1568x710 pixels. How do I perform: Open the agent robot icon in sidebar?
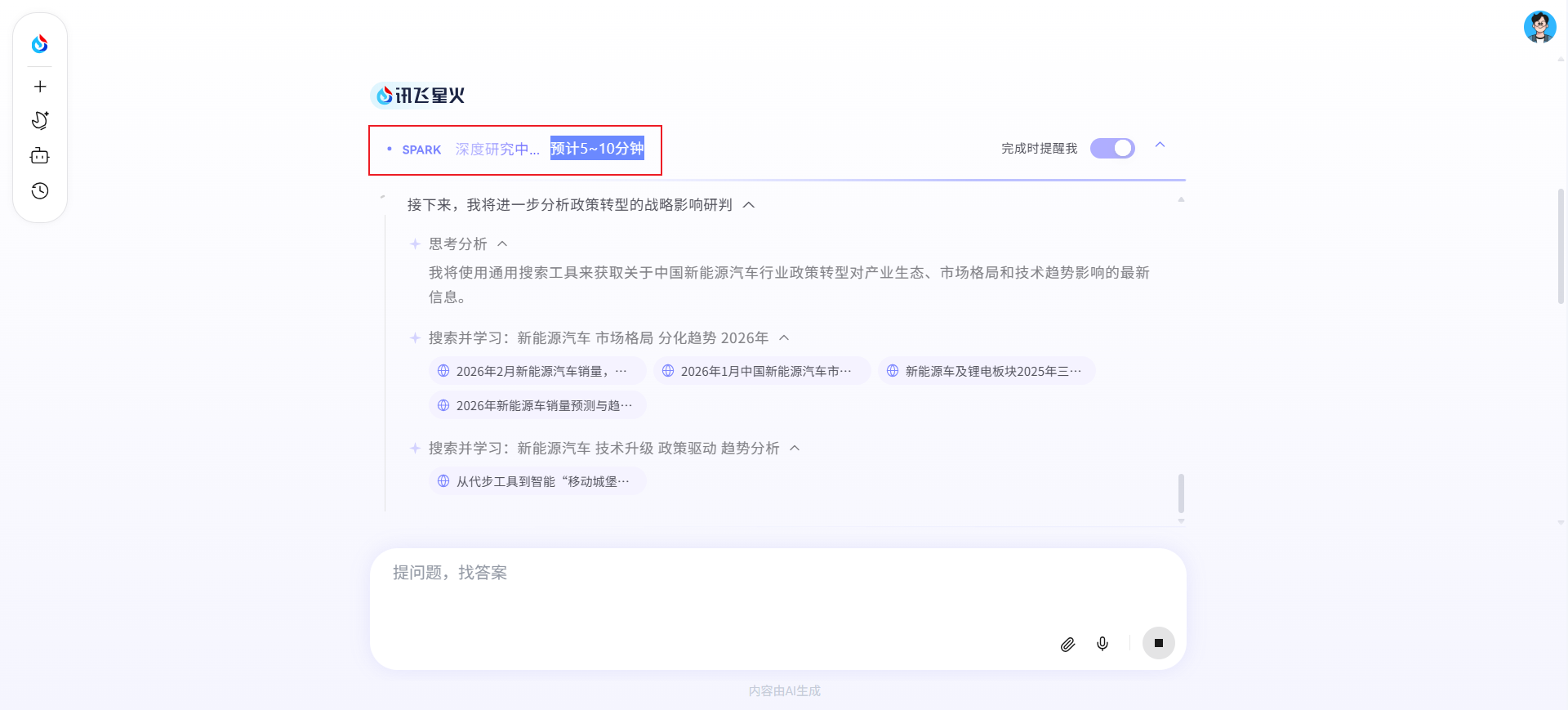(39, 156)
